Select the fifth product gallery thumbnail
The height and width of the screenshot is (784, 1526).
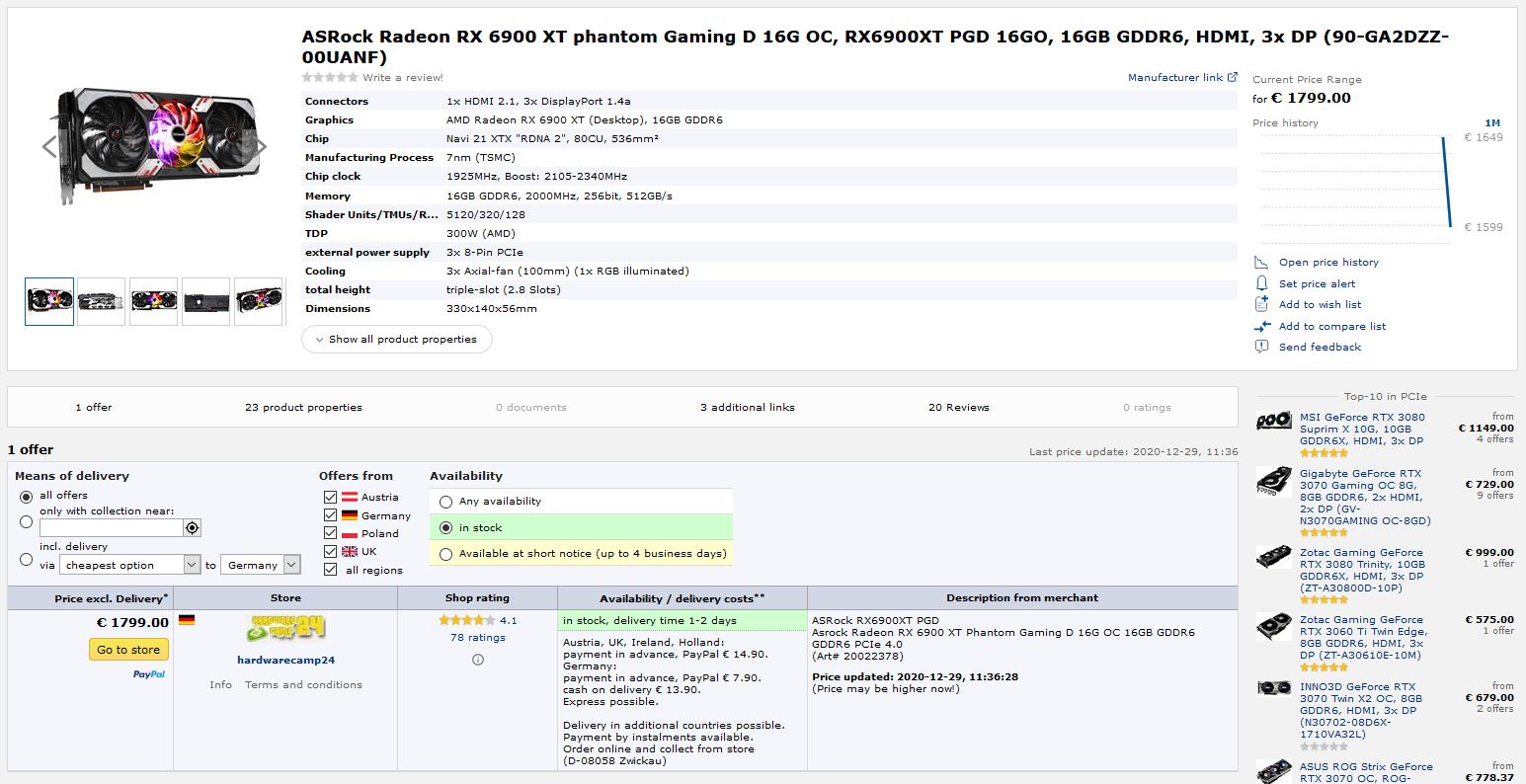(x=259, y=301)
